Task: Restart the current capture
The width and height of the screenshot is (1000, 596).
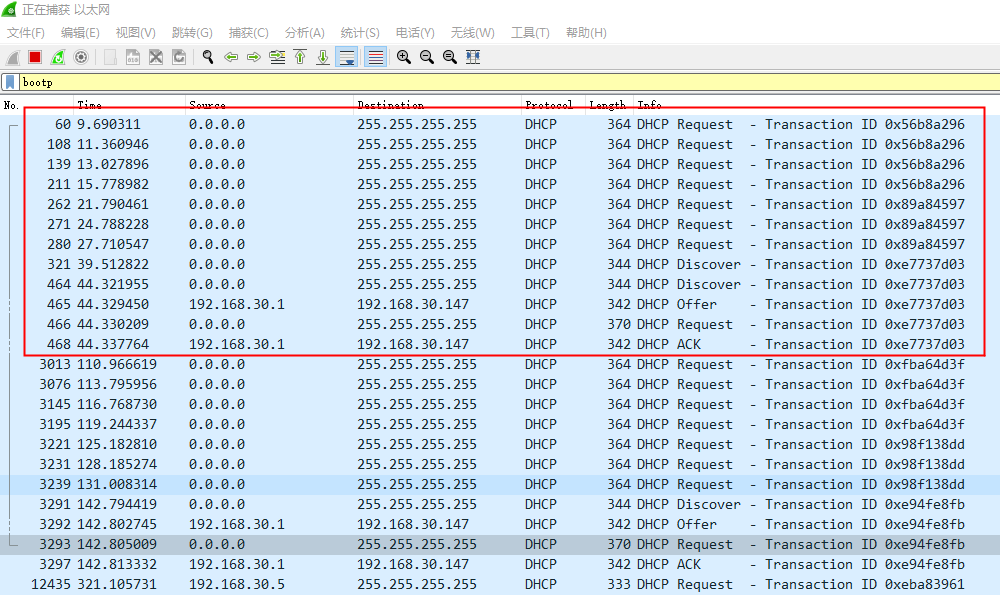Action: 58,57
